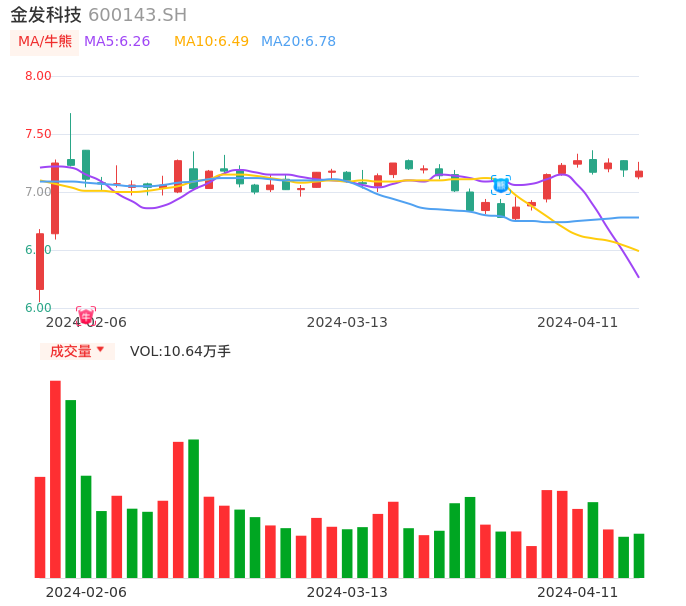Click the bull (牛) signal marker icon
The image size is (686, 606).
[86, 316]
